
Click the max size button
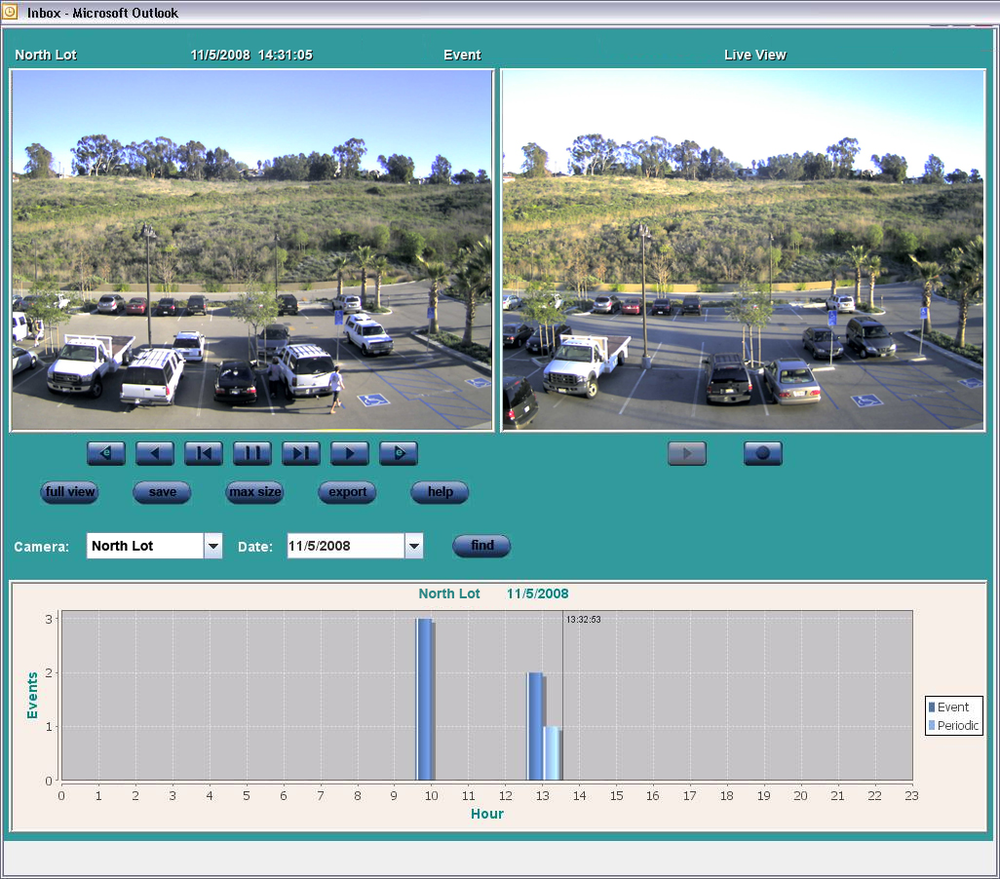pos(255,492)
